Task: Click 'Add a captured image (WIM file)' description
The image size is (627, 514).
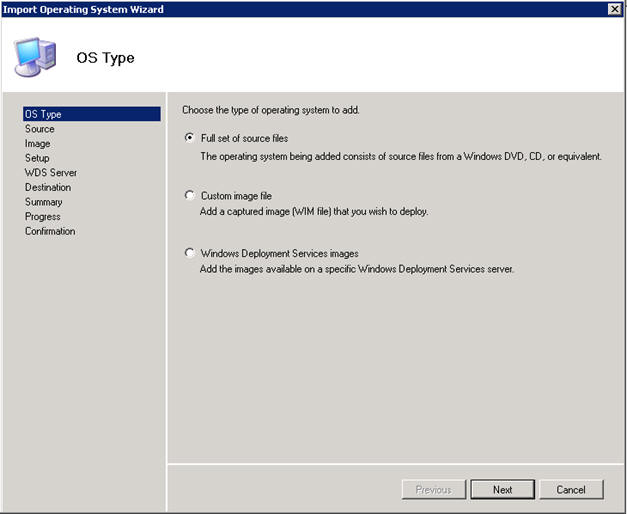Action: click(314, 211)
